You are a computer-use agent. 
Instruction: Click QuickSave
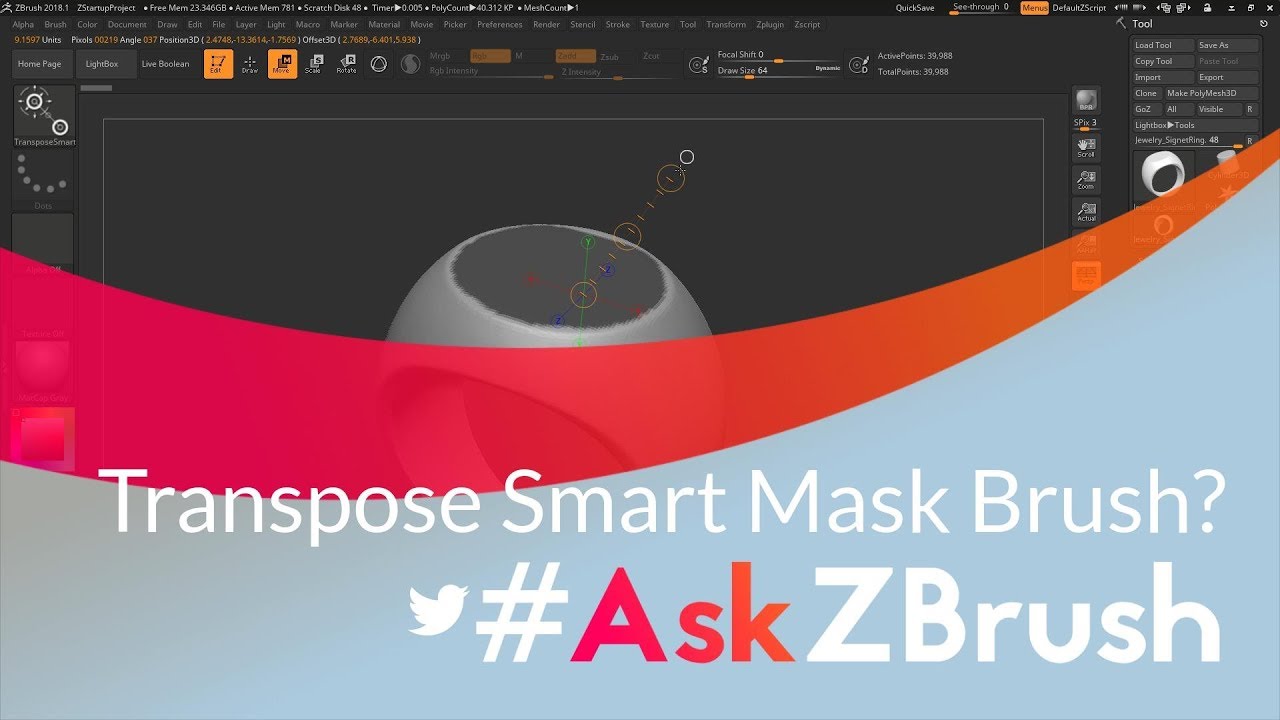[915, 8]
